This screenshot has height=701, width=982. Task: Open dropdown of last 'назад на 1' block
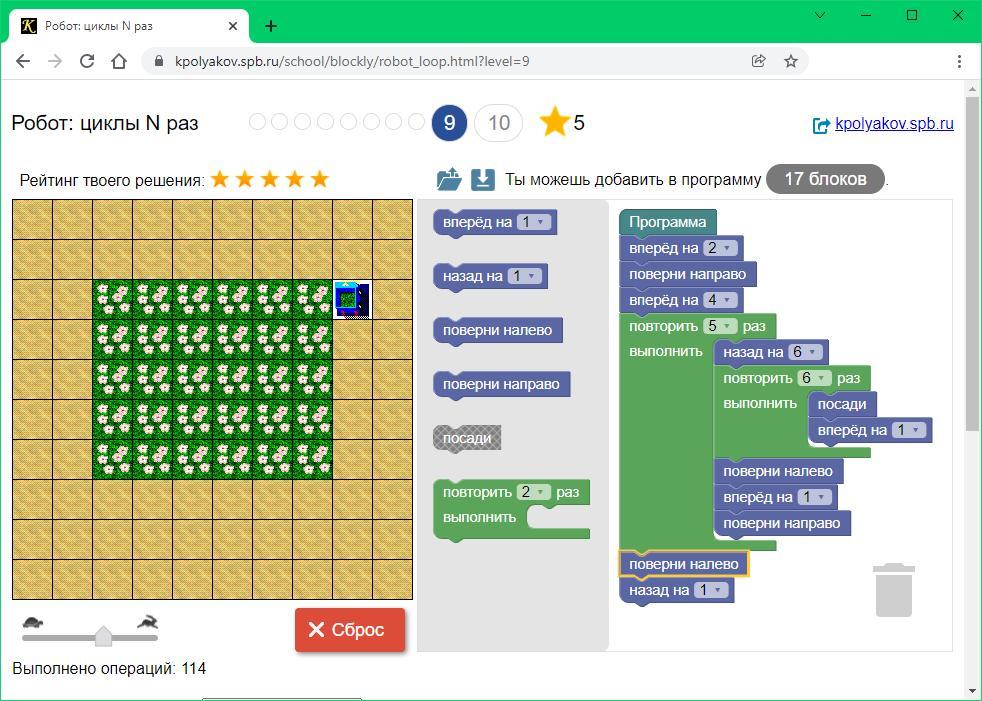[x=711, y=589]
